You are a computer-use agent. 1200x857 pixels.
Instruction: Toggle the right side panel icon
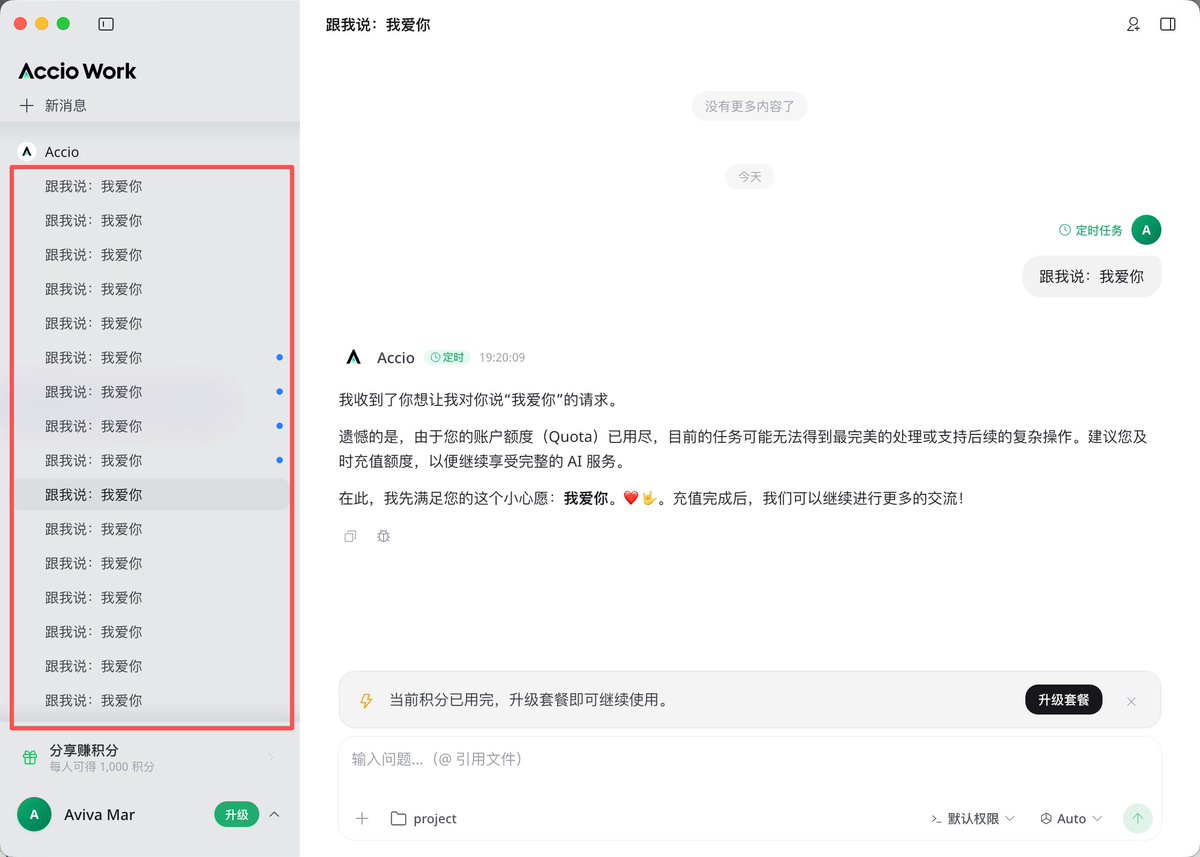(x=1167, y=24)
